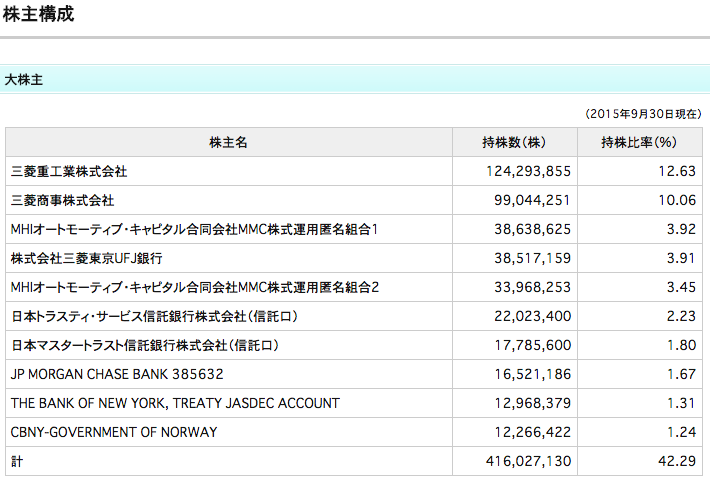Click share count 17,785,600
710x481 pixels.
532,345
